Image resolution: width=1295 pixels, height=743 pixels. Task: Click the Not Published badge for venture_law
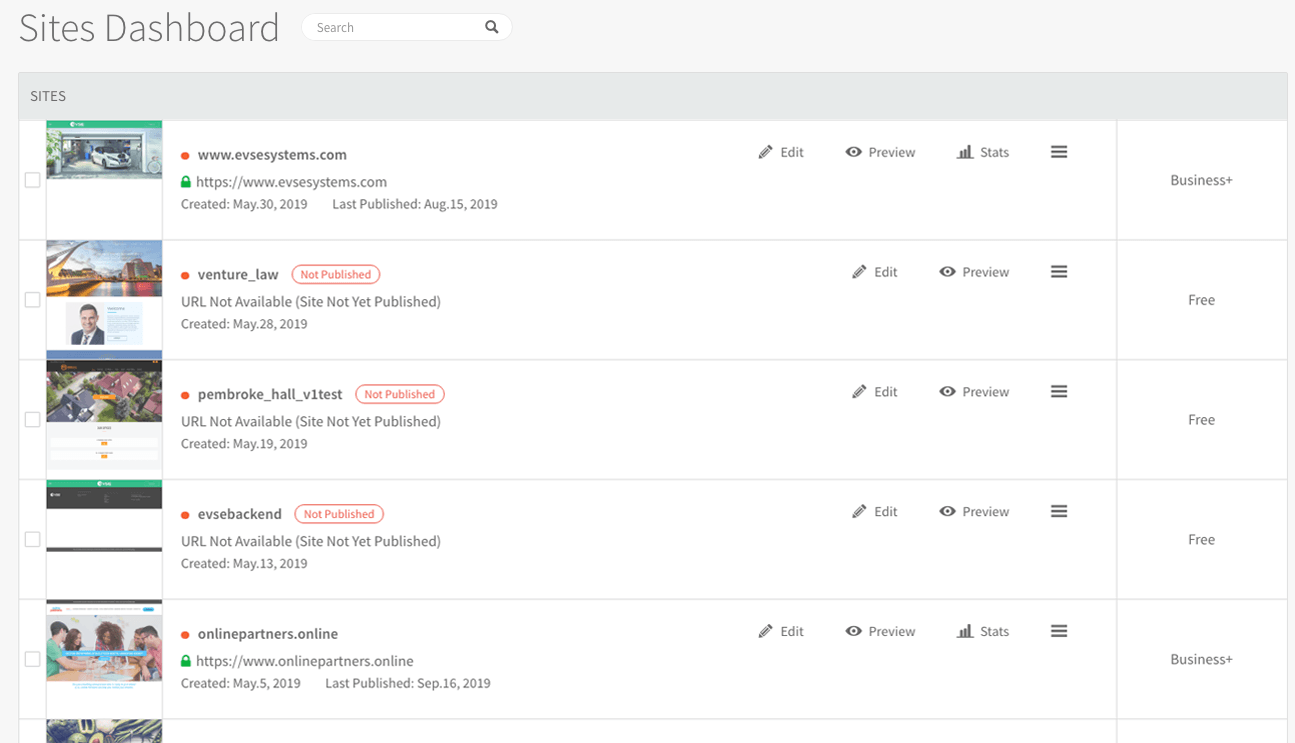coord(336,274)
